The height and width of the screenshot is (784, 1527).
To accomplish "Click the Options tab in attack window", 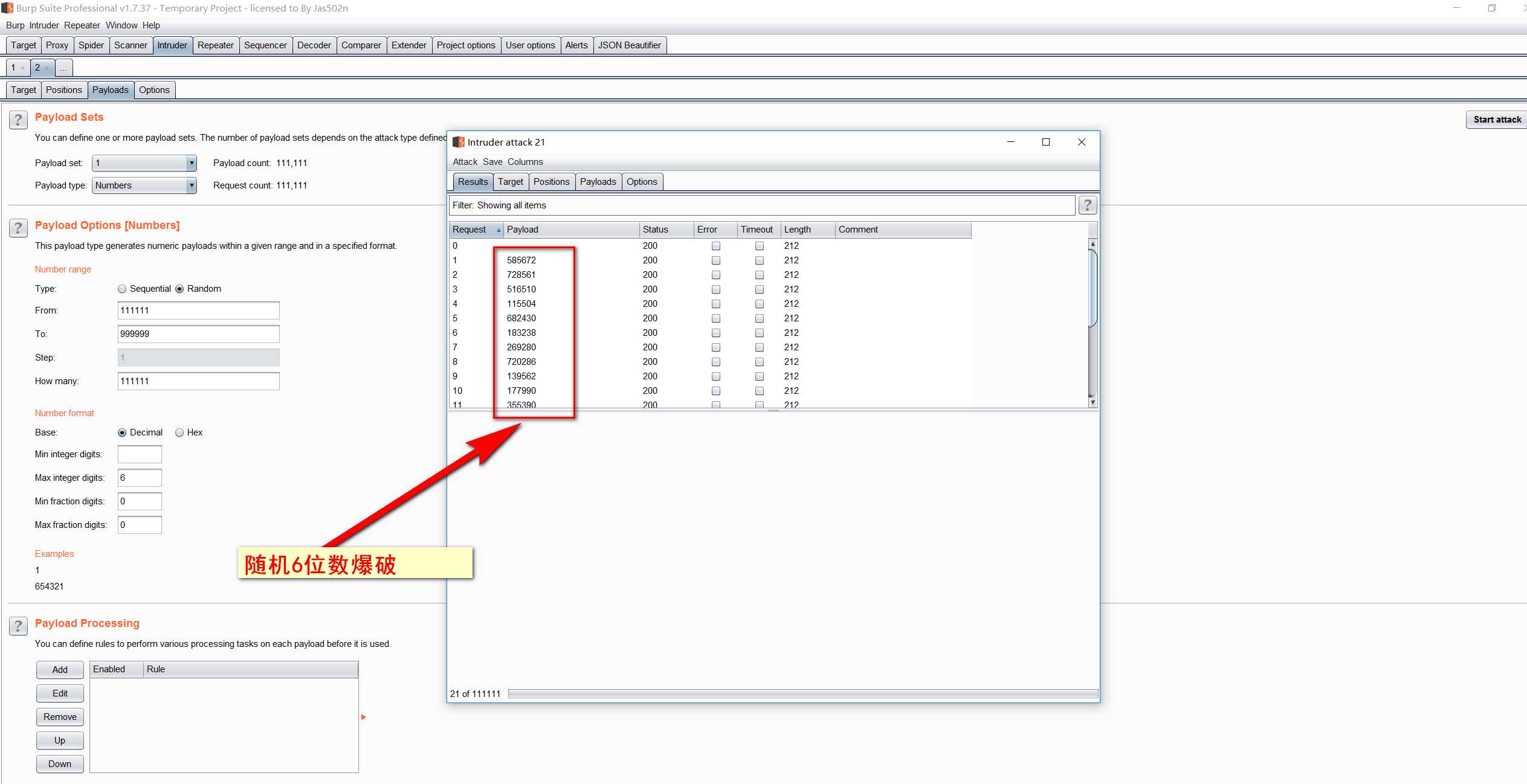I will (641, 181).
